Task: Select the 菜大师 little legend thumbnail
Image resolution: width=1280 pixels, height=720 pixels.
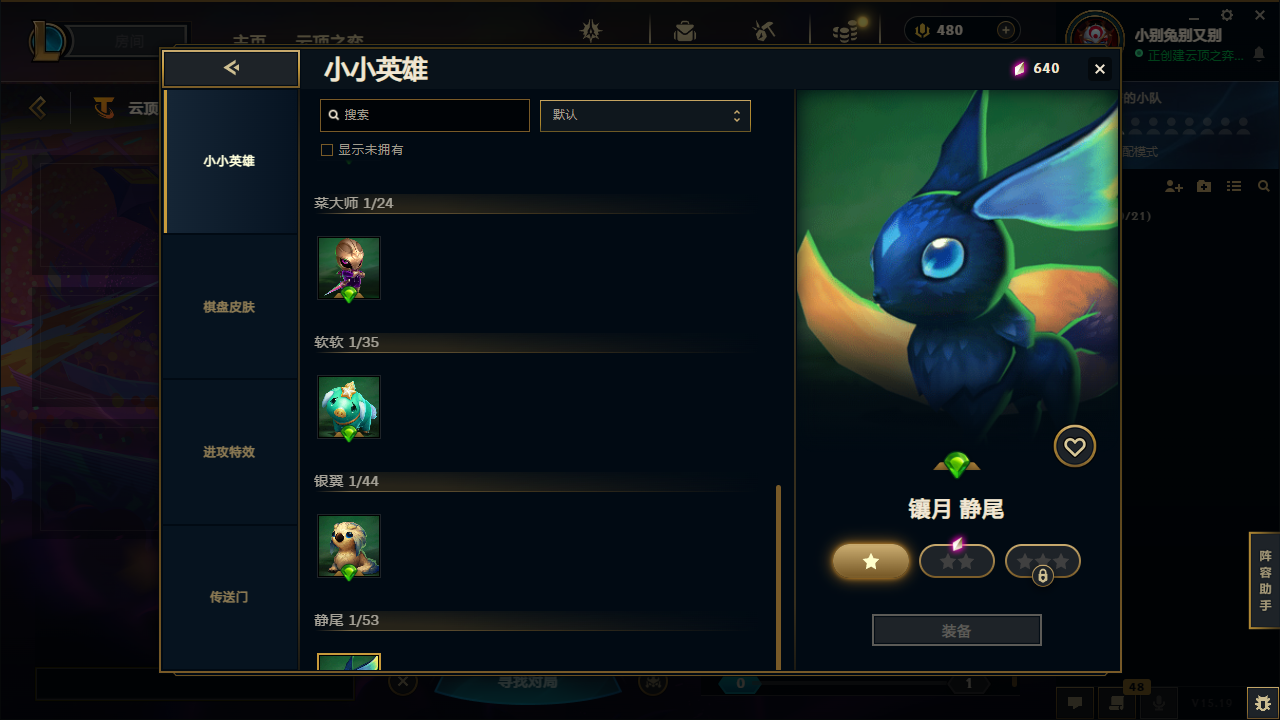Action: pyautogui.click(x=349, y=268)
